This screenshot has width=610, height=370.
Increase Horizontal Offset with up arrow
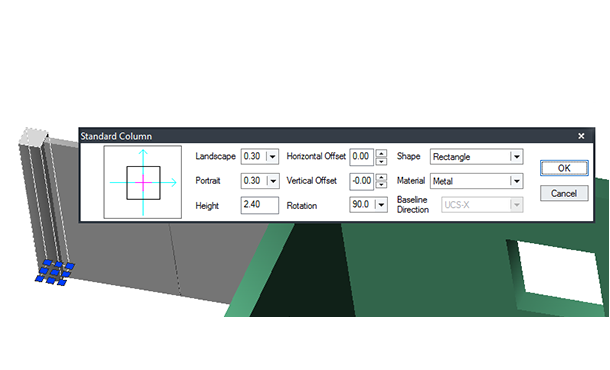point(382,153)
